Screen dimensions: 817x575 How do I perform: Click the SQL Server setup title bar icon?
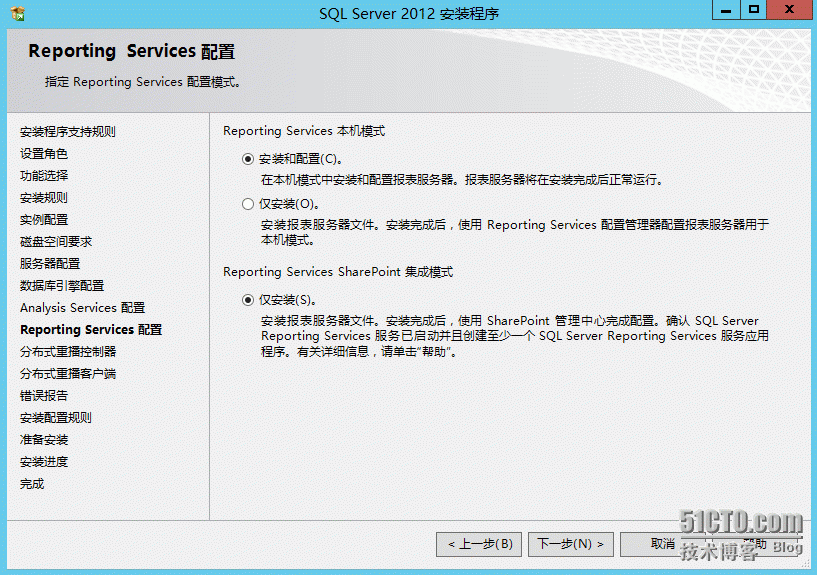(x=18, y=14)
